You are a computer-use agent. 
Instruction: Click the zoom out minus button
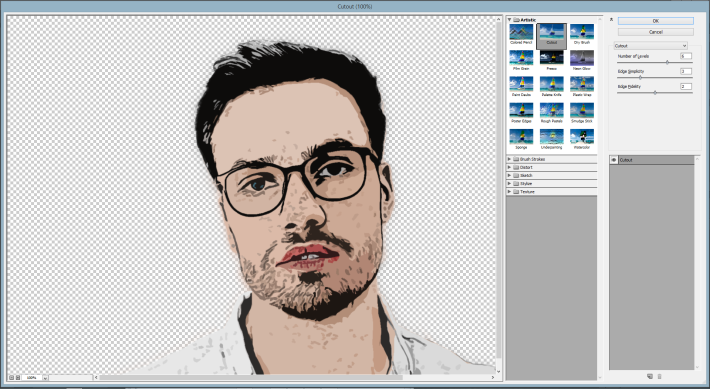click(x=12, y=377)
